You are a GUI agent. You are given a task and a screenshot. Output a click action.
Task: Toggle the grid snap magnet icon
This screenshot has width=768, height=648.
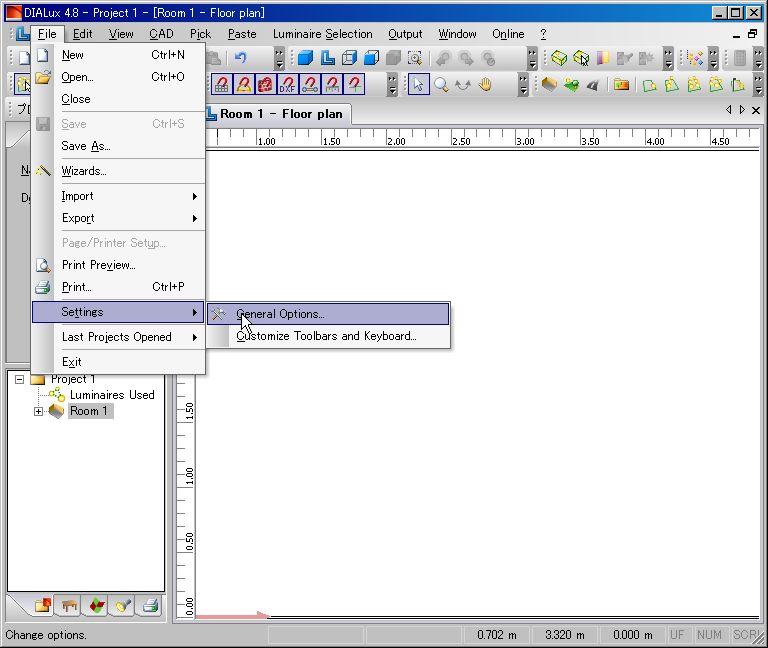coord(221,84)
